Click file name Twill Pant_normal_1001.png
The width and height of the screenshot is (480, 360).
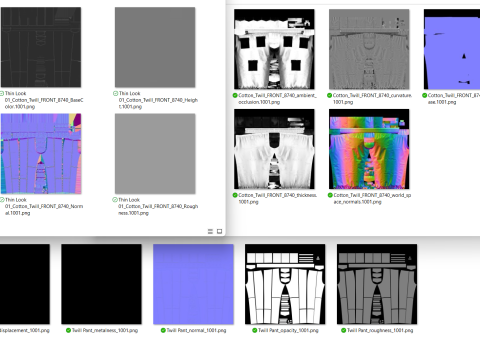click(196, 330)
